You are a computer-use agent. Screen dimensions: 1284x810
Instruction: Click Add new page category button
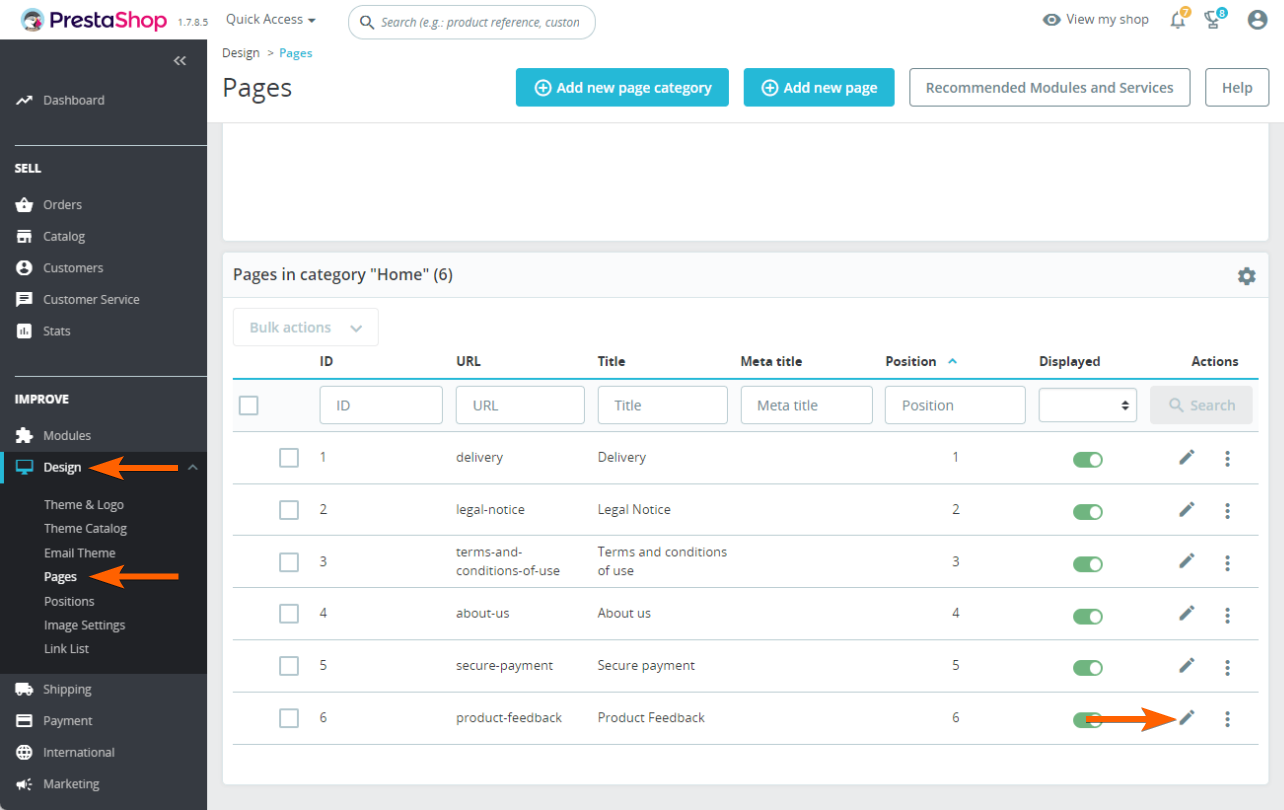point(622,88)
